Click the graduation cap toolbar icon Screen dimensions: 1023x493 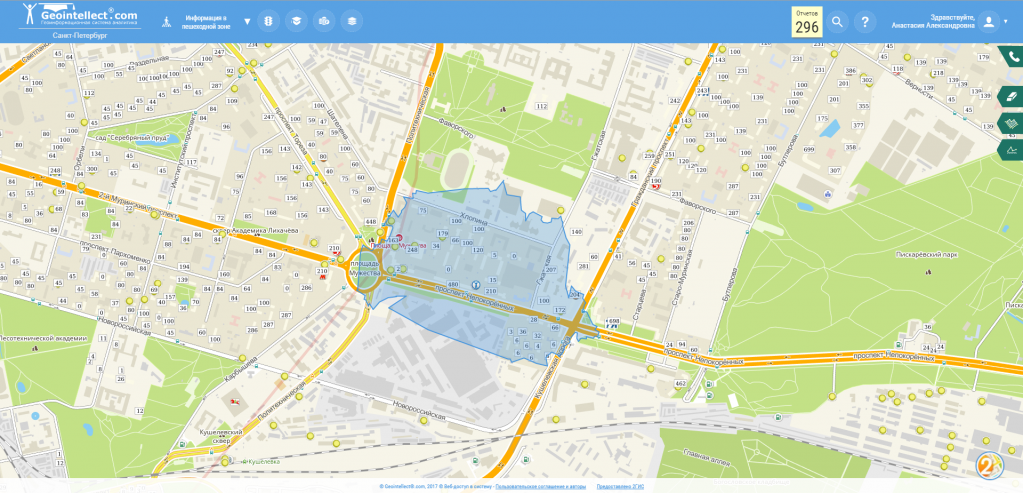point(295,21)
